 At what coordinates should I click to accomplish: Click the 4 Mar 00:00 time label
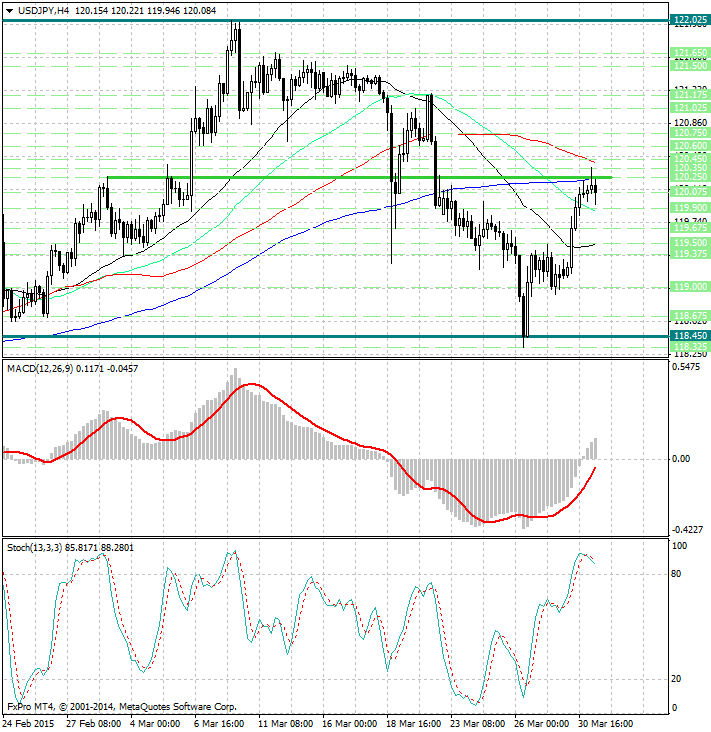coord(155,724)
